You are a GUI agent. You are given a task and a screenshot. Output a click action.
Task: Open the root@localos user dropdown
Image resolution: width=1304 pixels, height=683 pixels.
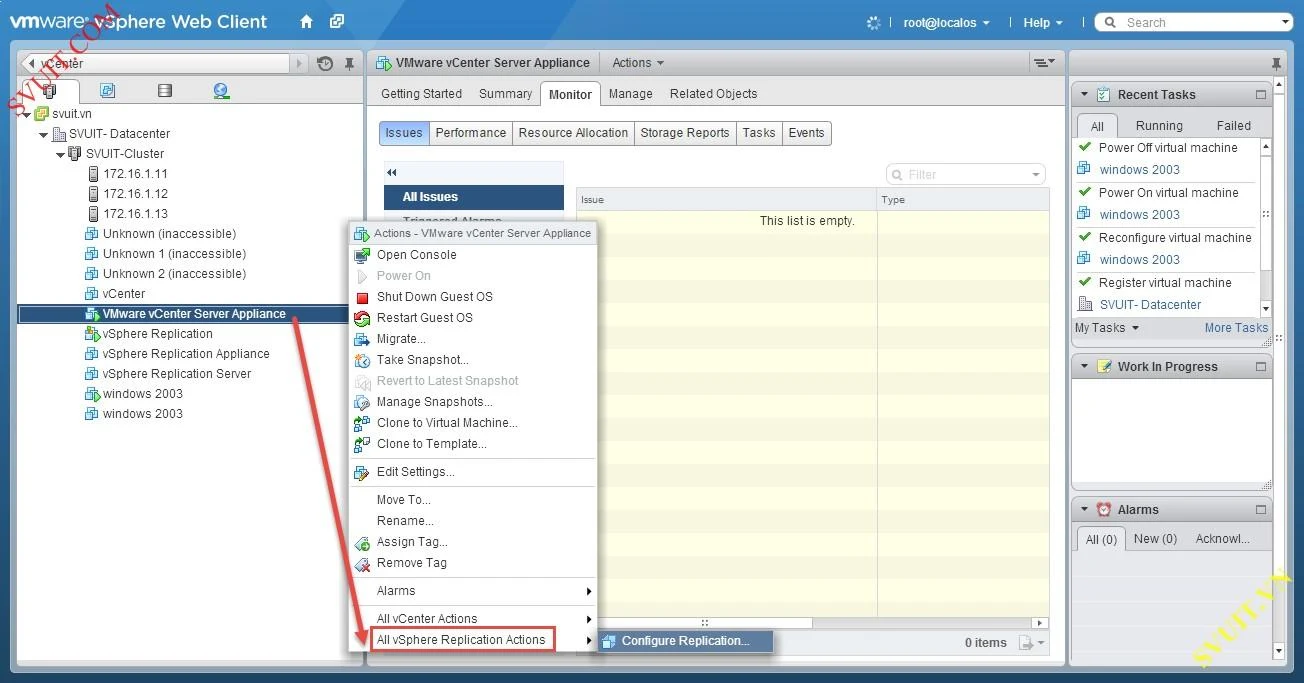[946, 22]
